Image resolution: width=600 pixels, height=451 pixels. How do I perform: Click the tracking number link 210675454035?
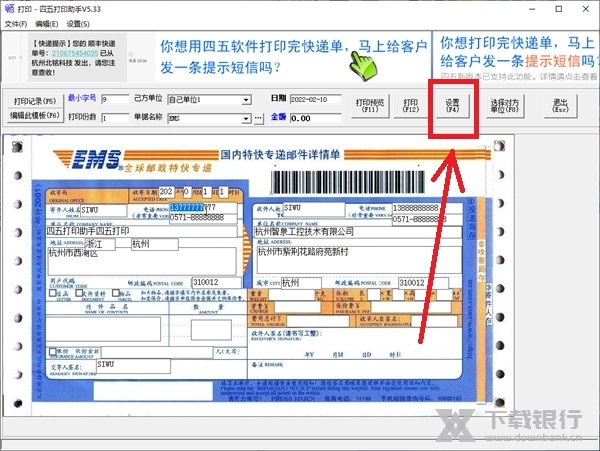75,53
